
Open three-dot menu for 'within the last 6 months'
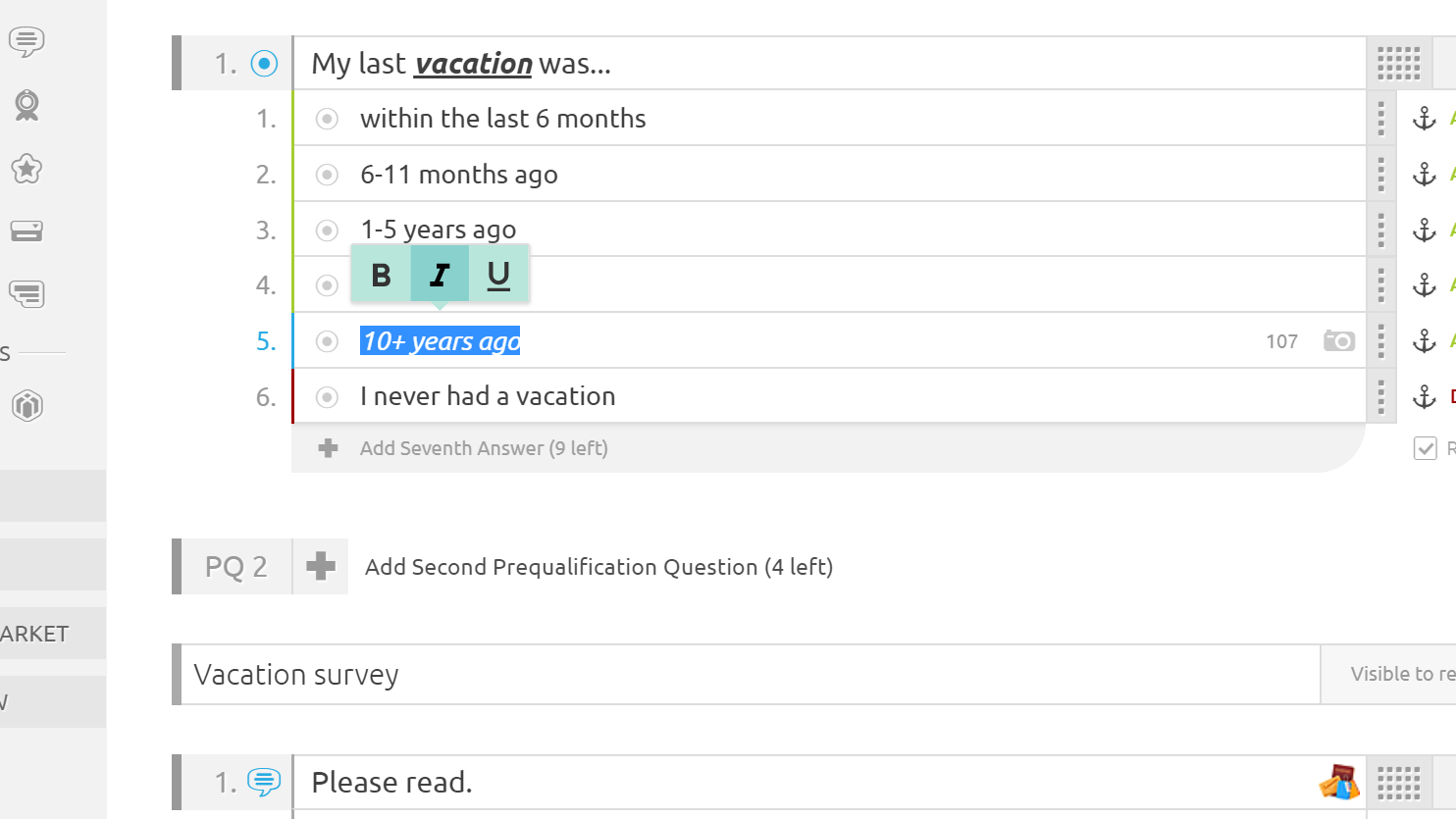point(1380,119)
